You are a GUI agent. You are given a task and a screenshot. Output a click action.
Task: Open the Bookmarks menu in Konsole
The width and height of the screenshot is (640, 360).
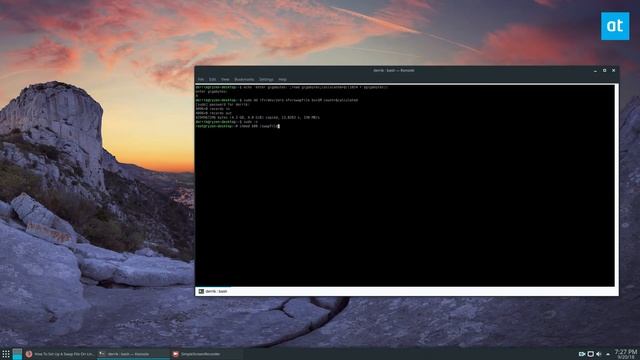click(244, 80)
